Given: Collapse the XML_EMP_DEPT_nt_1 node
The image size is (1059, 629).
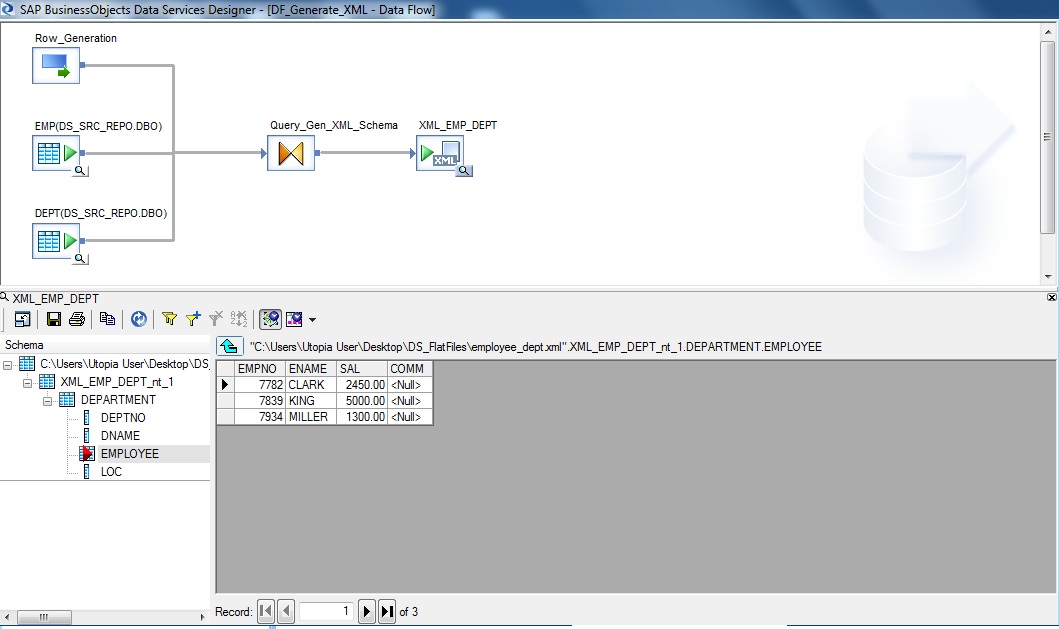Looking at the screenshot, I should click(27, 382).
